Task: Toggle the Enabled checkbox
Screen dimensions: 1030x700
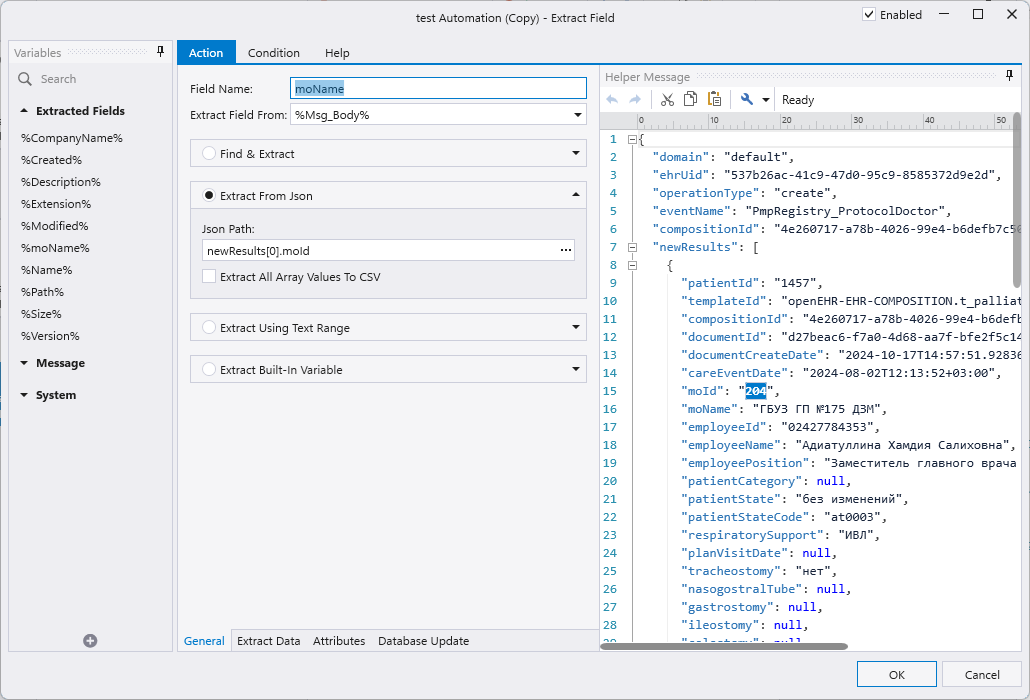Action: pyautogui.click(x=869, y=15)
